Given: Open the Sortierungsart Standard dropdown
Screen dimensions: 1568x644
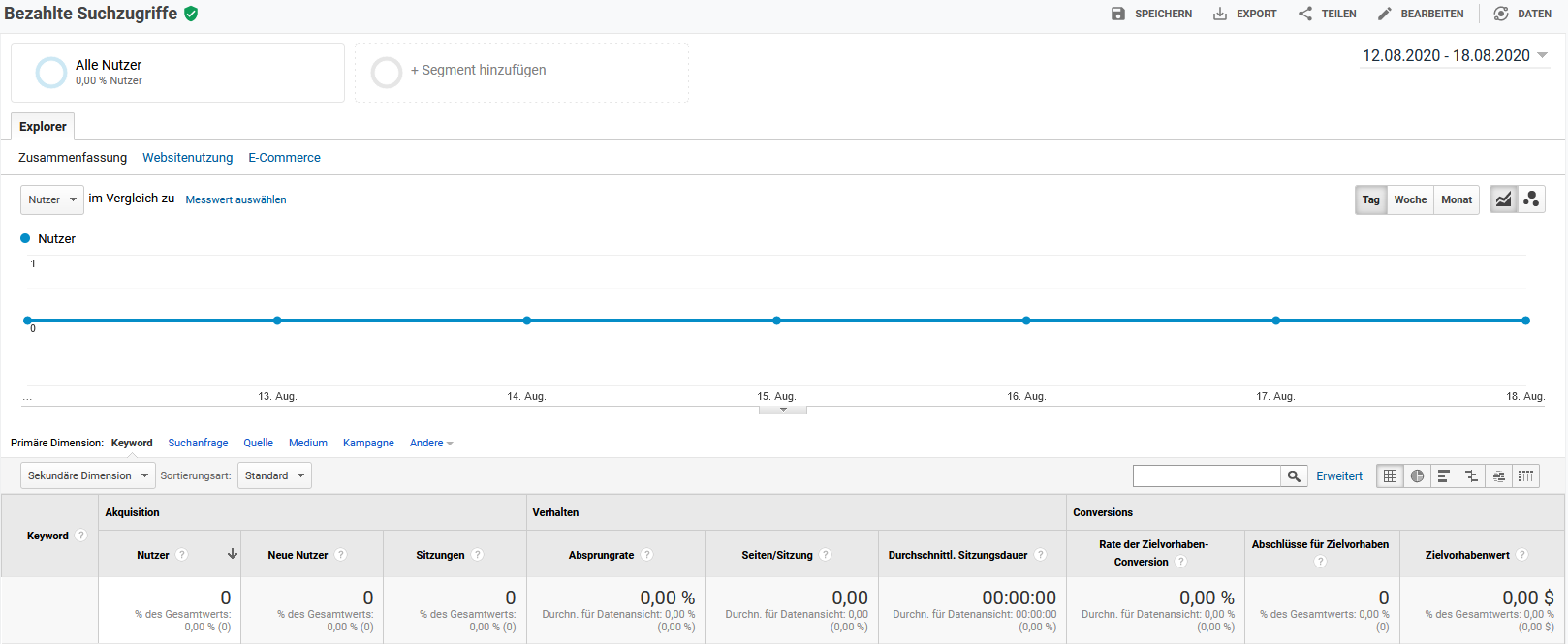Looking at the screenshot, I should coord(274,475).
